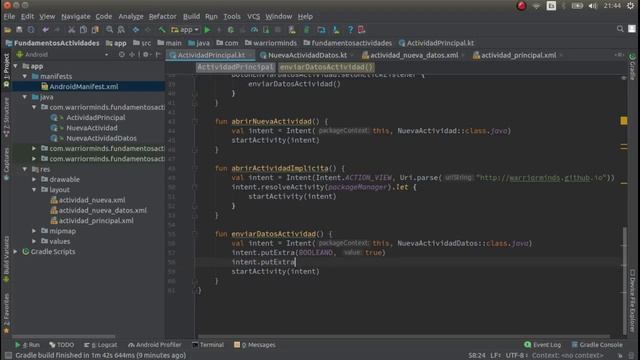
Task: Switch to actividad_principal.xml editor tab
Action: 518,55
